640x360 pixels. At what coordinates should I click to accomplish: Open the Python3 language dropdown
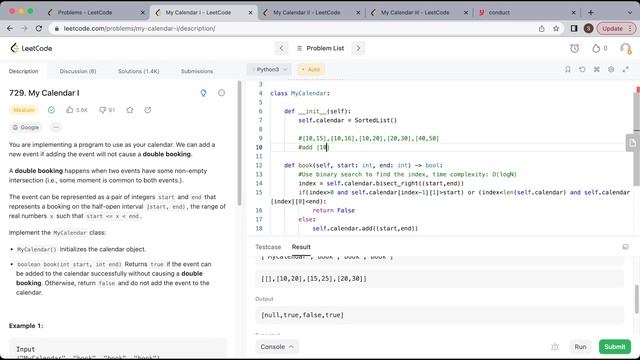(269, 69)
